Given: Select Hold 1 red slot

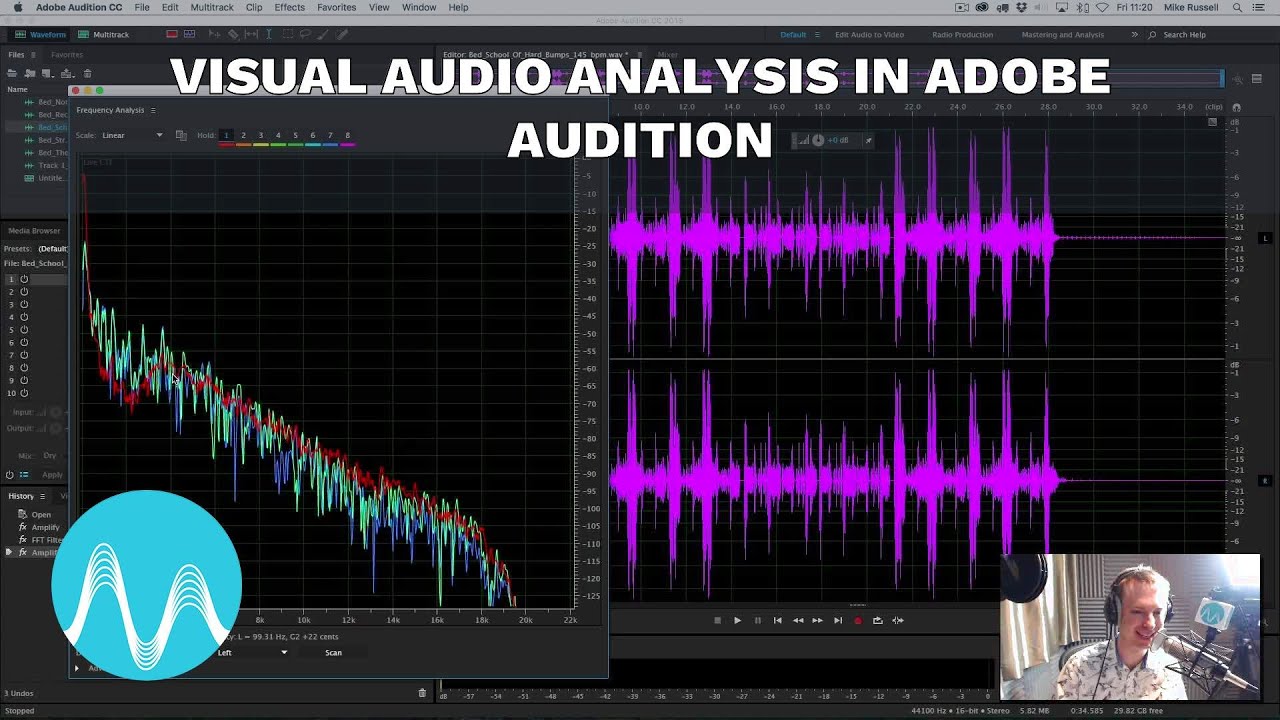Looking at the screenshot, I should tap(226, 135).
